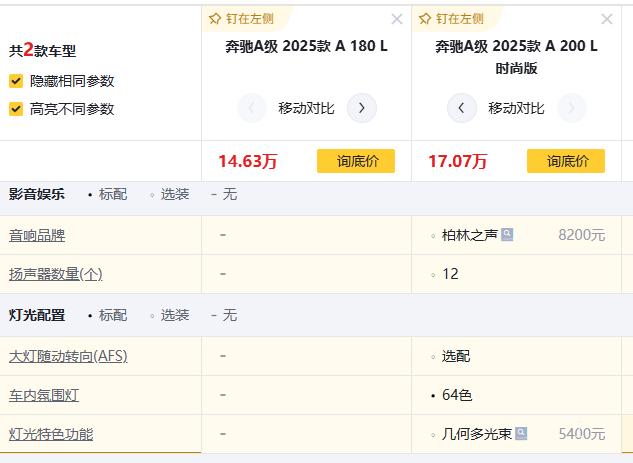Open the 车内氛围灯 parameter link
The image size is (633, 463).
[44, 395]
